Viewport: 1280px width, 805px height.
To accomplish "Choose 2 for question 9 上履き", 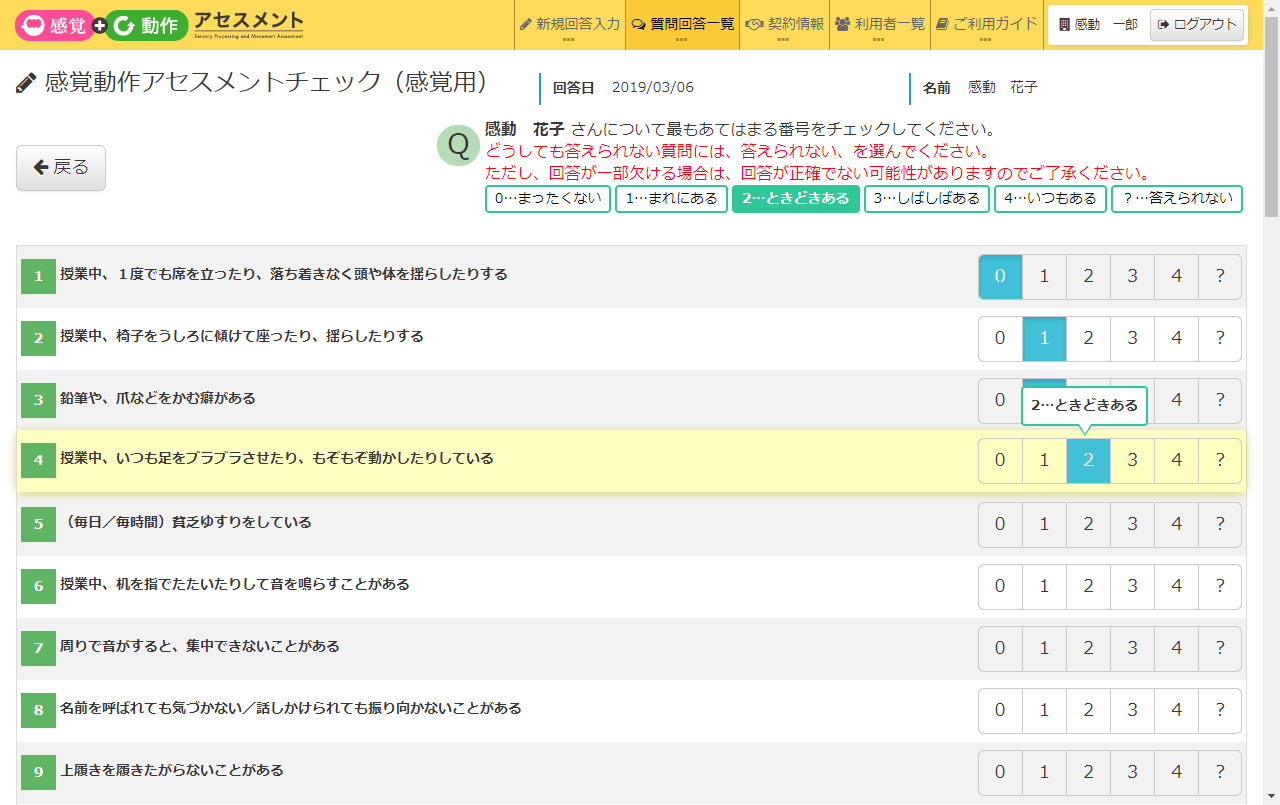I will [x=1088, y=773].
